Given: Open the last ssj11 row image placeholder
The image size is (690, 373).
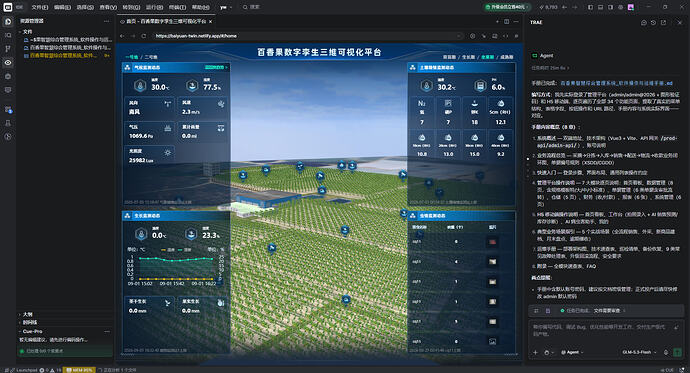Looking at the screenshot, I should point(492,341).
